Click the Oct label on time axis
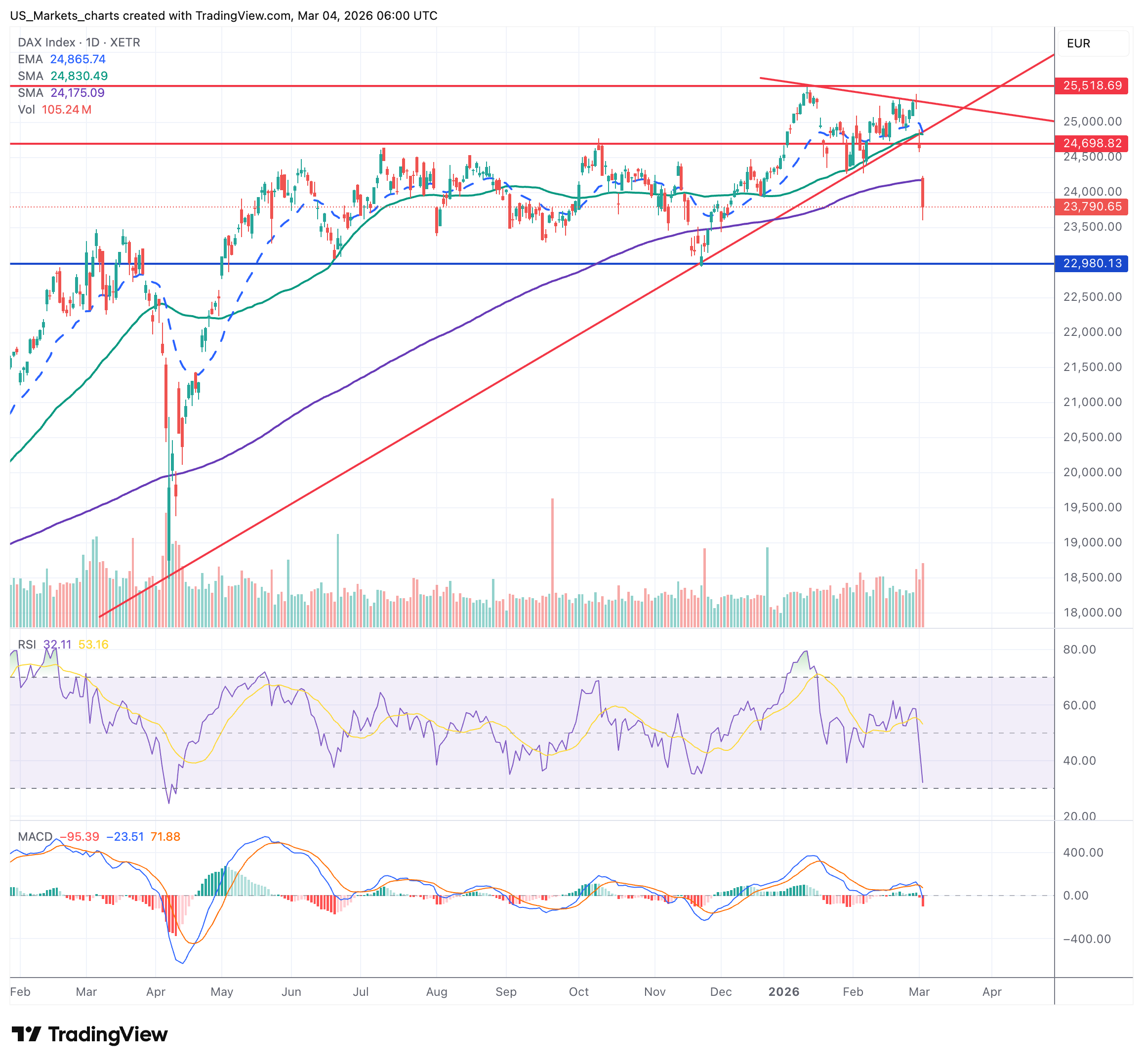The width and height of the screenshot is (1143, 1064). 578,991
